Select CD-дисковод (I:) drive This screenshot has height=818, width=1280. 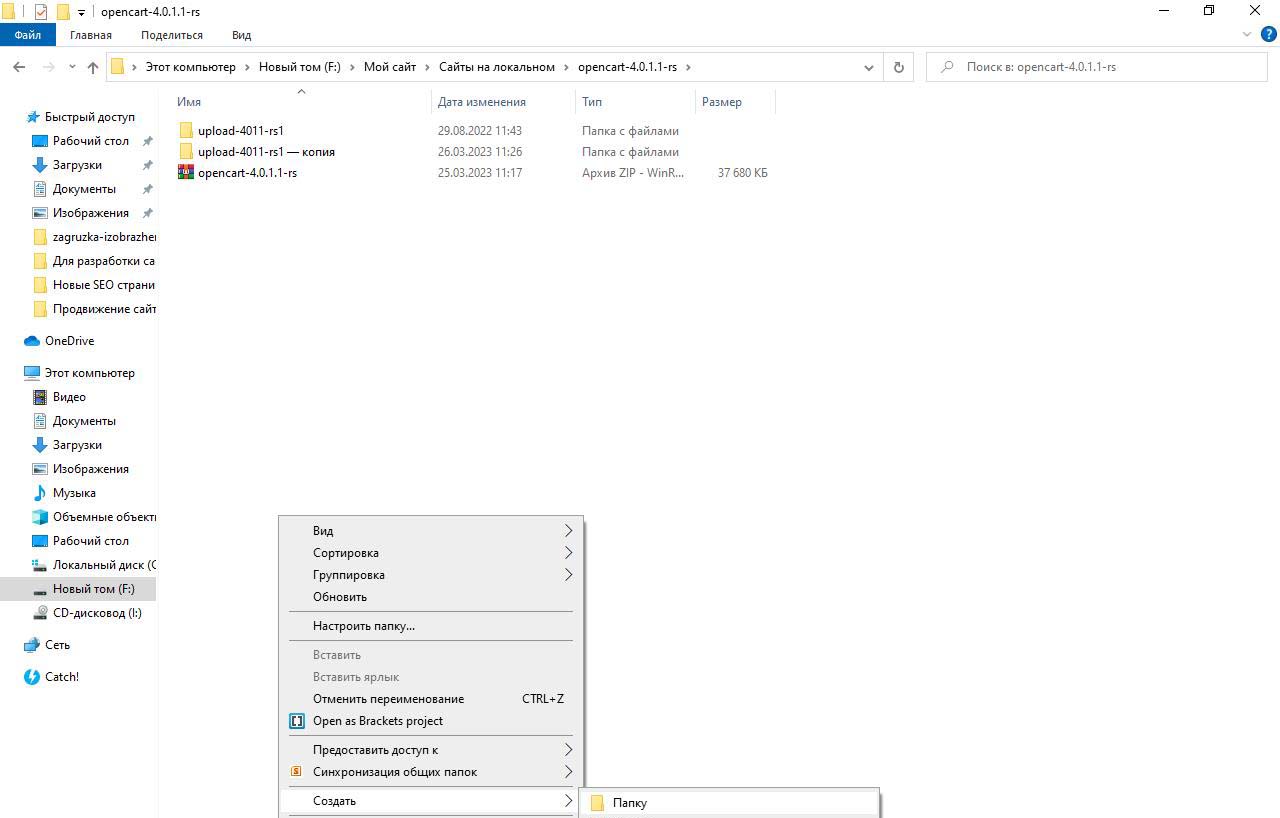(x=96, y=613)
